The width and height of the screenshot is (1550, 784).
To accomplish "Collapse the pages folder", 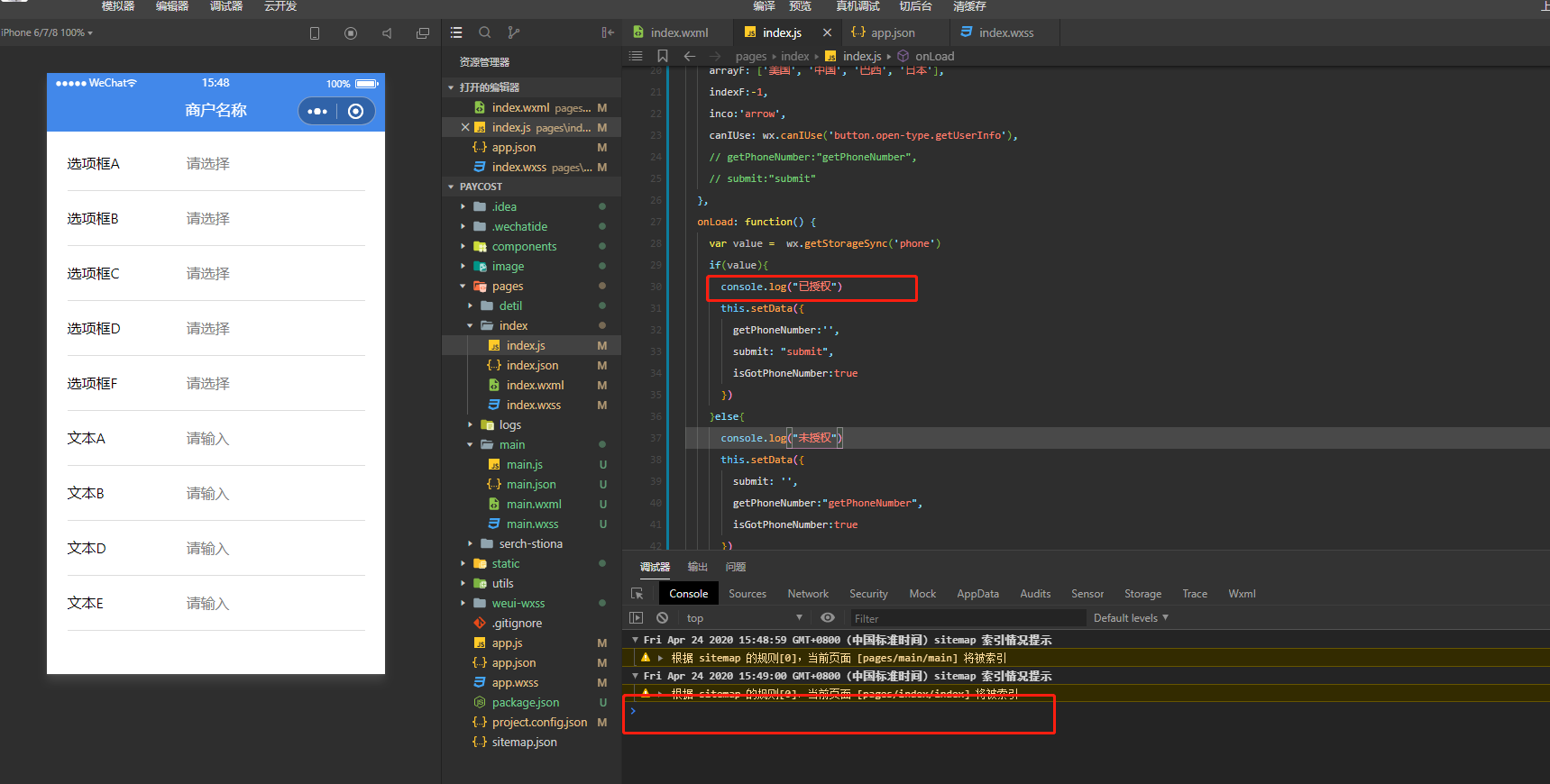I will coord(463,287).
